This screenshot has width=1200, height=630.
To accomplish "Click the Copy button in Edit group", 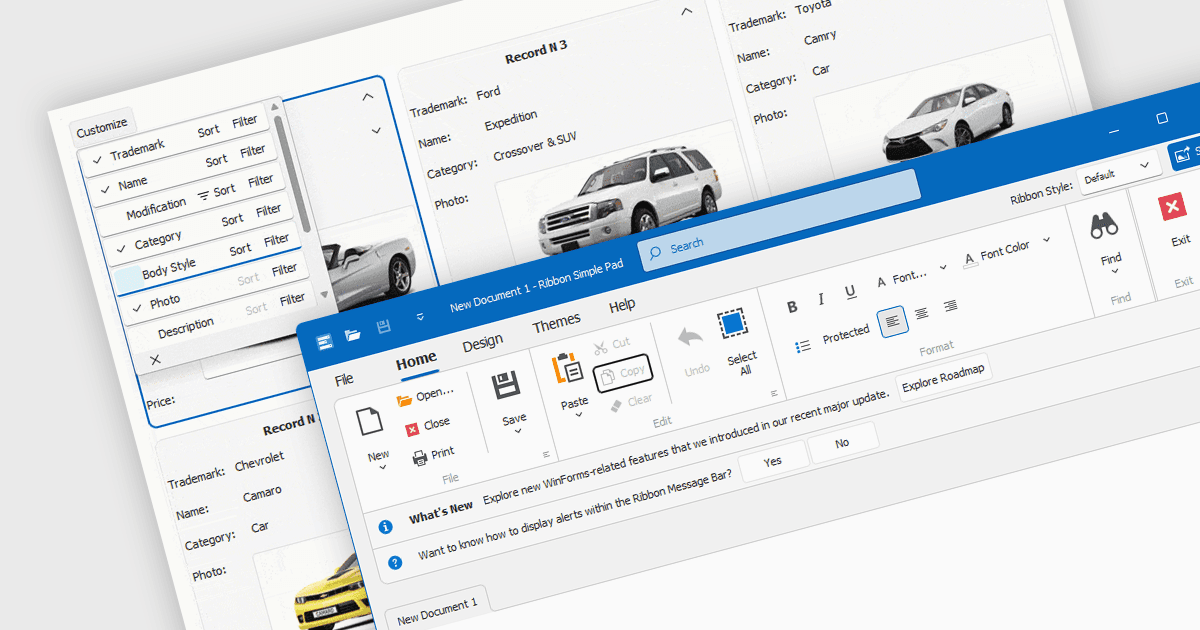I will tap(622, 374).
